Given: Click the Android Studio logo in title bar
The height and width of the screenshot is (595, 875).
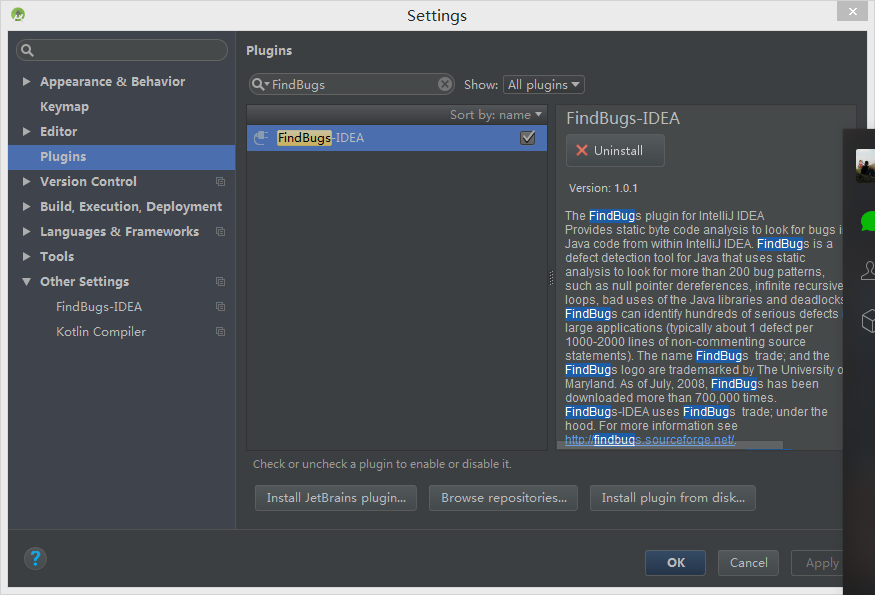Looking at the screenshot, I should 18,15.
